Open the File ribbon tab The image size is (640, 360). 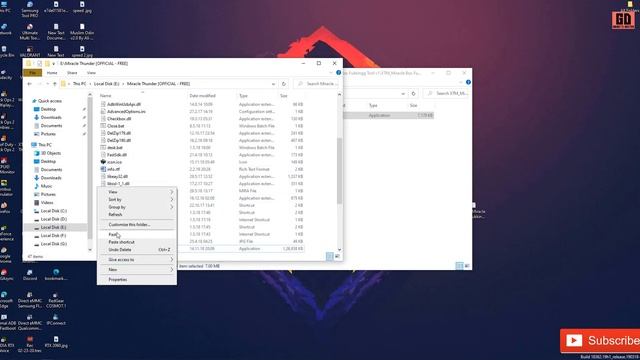33,73
